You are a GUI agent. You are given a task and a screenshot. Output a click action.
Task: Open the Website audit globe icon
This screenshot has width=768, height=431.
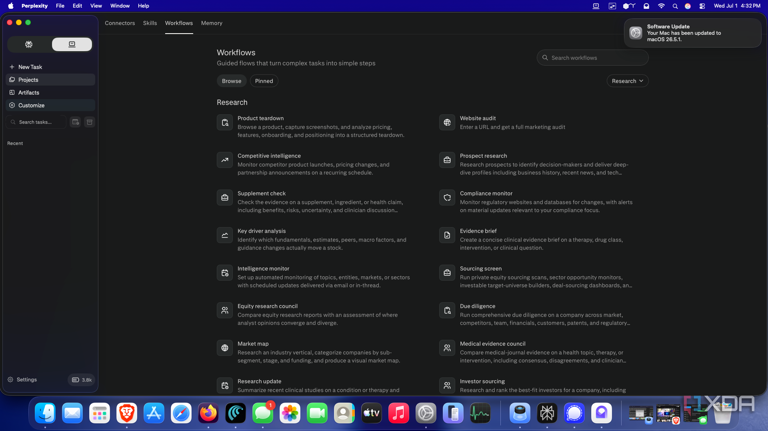click(x=447, y=122)
